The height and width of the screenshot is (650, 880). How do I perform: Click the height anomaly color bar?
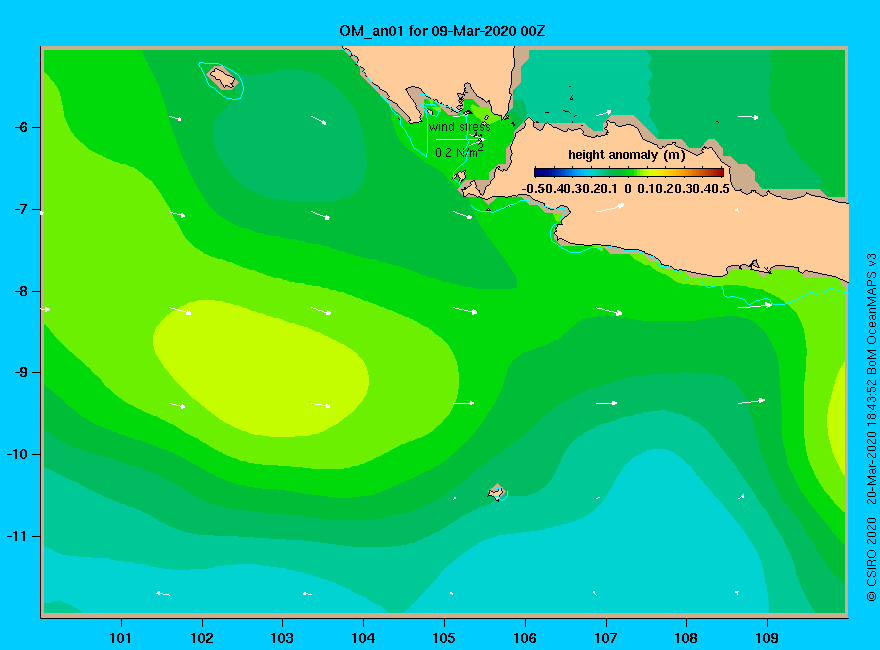(629, 172)
